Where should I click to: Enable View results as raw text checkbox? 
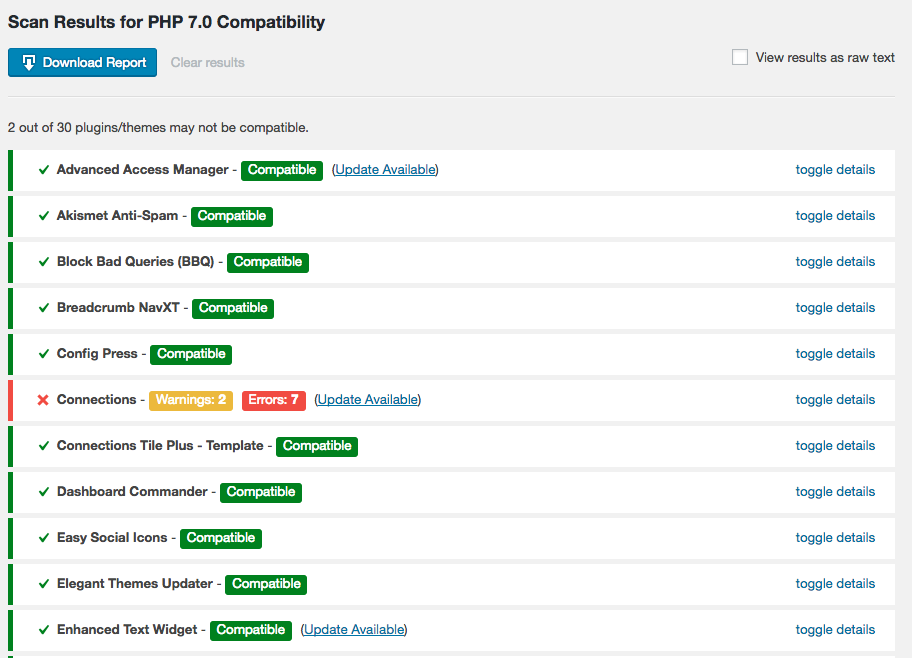[x=740, y=57]
